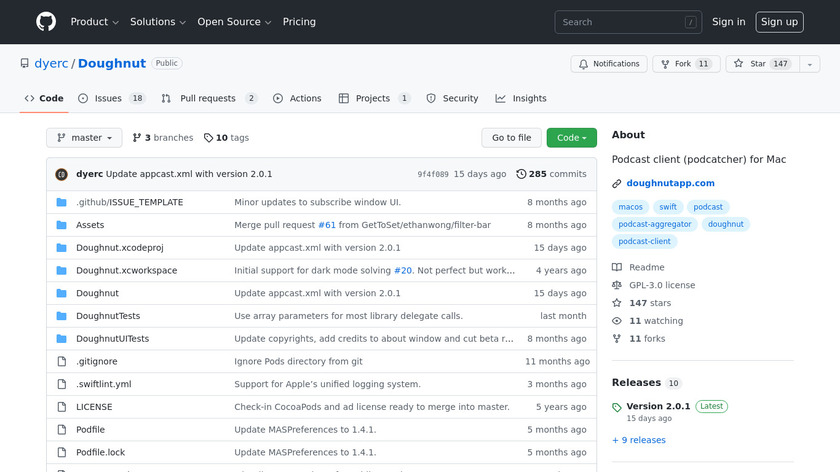The image size is (840, 472).
Task: Select the podcast-aggregator topic tag
Action: (653, 224)
